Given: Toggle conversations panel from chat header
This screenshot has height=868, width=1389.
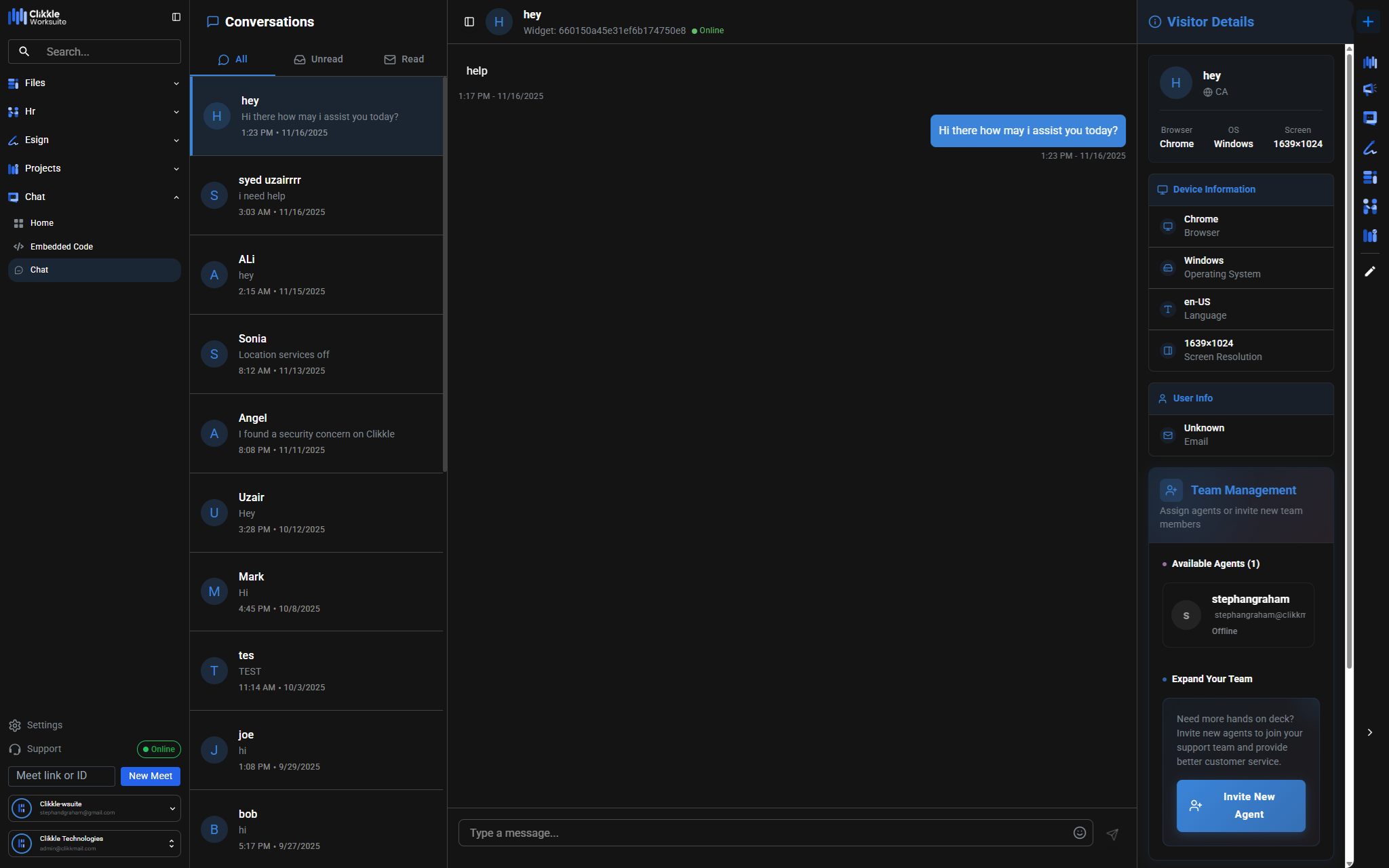Looking at the screenshot, I should (469, 22).
